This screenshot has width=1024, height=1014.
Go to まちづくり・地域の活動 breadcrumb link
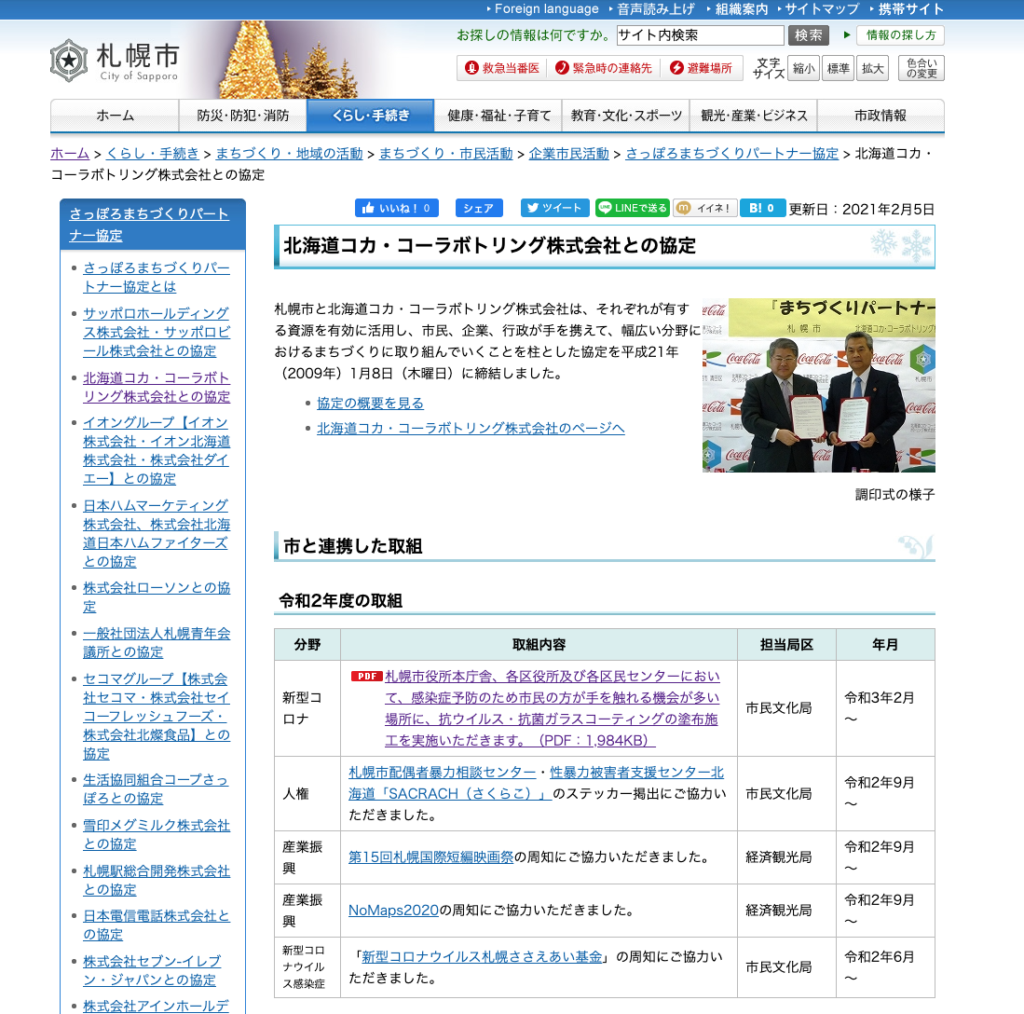point(289,153)
